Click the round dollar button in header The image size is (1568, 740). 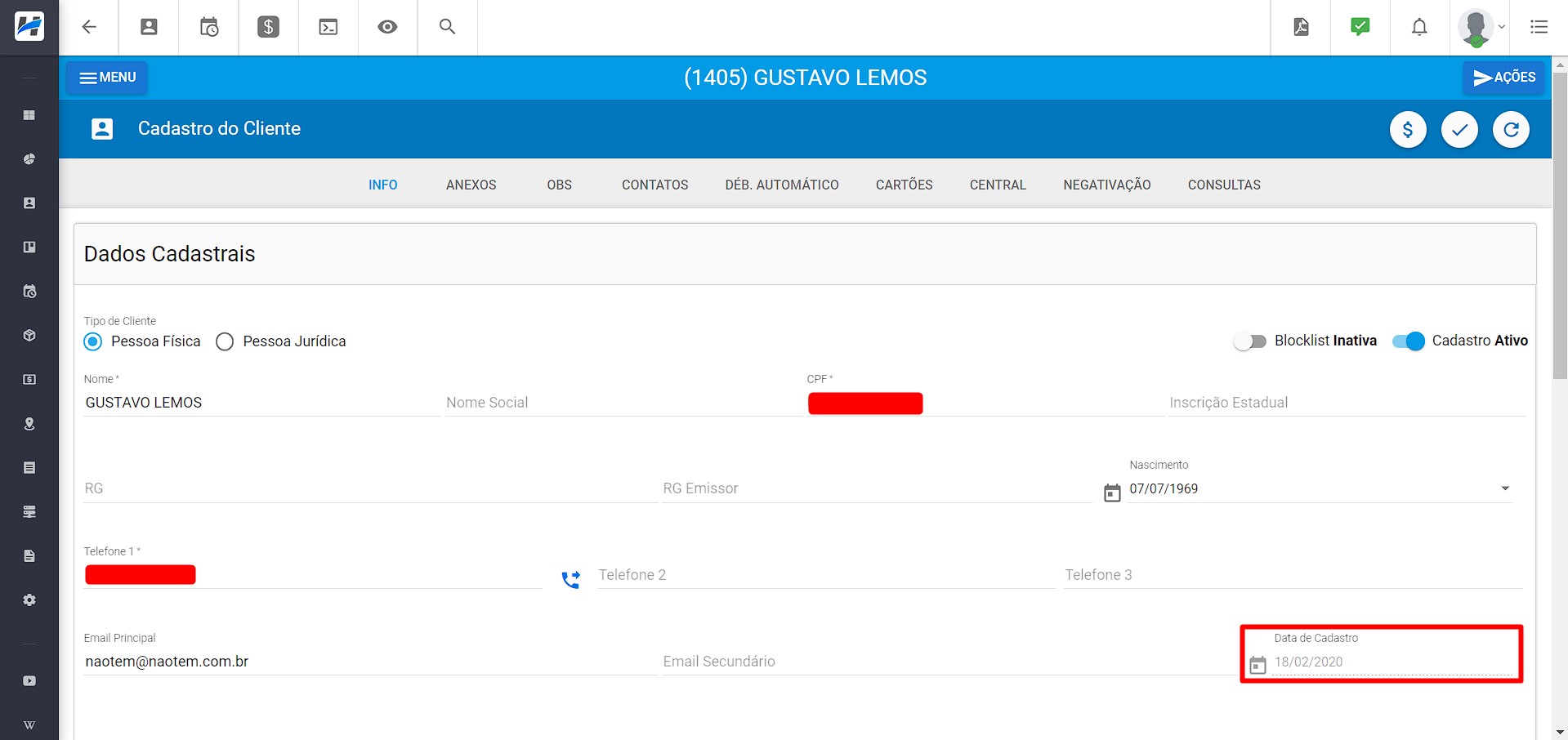pyautogui.click(x=1408, y=129)
